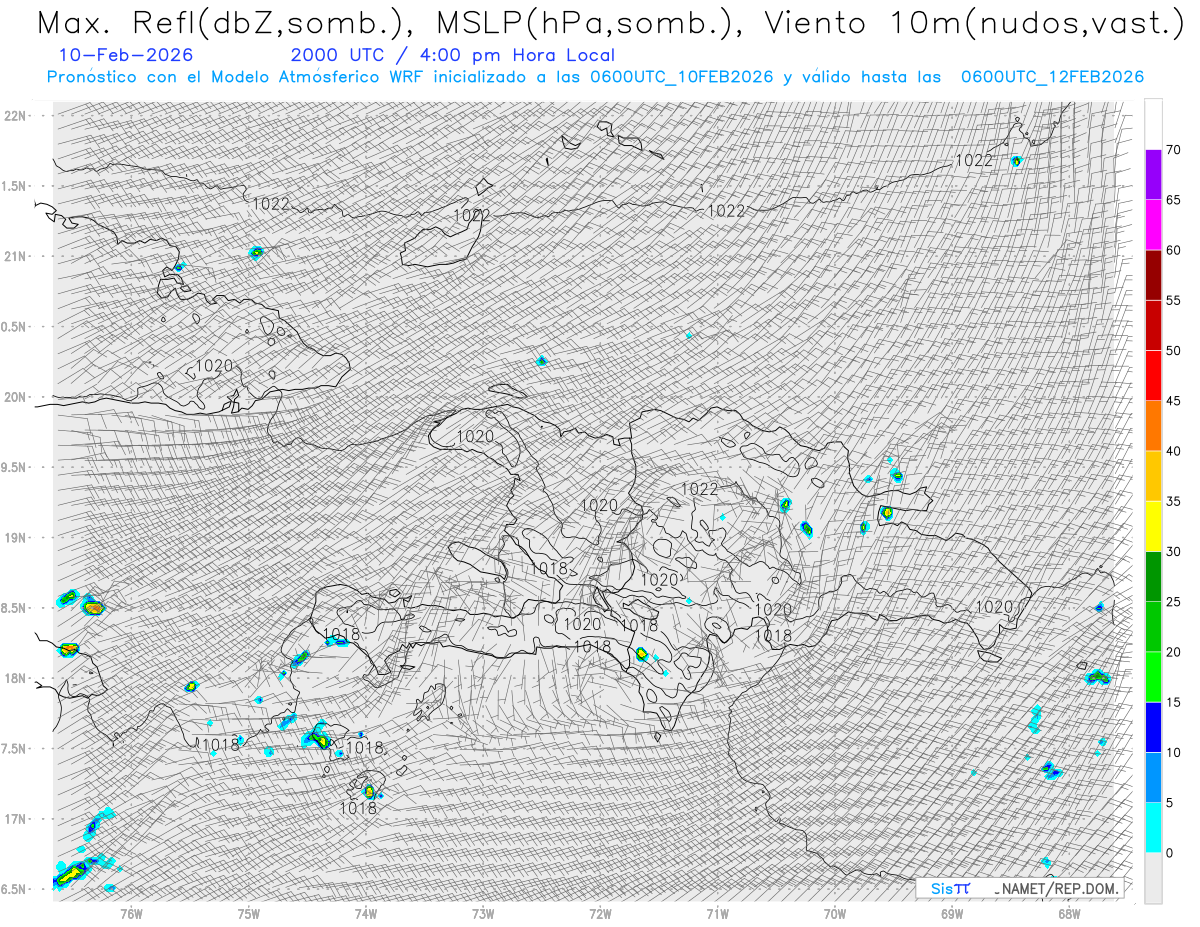1200x927 pixels.
Task: Click the 'Pronóstico con el Modelo Atmósferico WRF' line
Action: tap(595, 77)
